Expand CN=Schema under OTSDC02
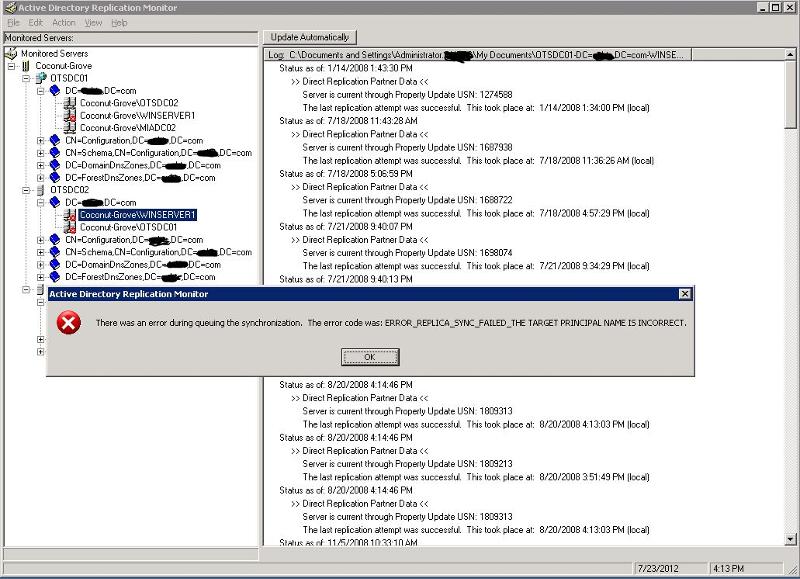 click(41, 252)
